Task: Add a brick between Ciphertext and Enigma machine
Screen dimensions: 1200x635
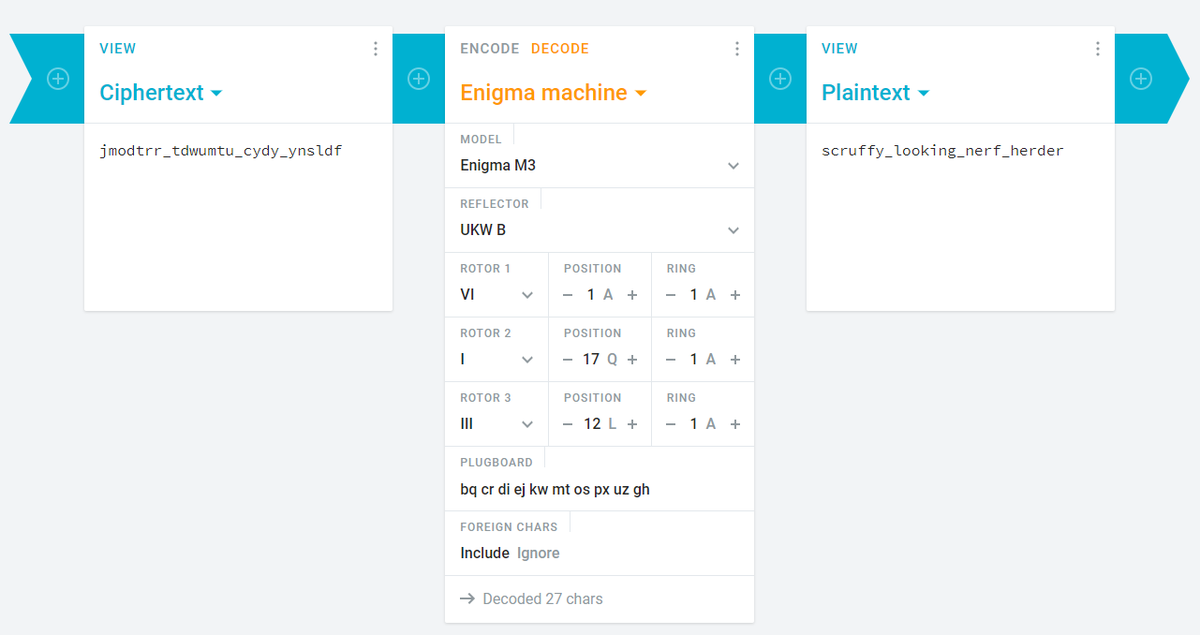Action: point(419,77)
